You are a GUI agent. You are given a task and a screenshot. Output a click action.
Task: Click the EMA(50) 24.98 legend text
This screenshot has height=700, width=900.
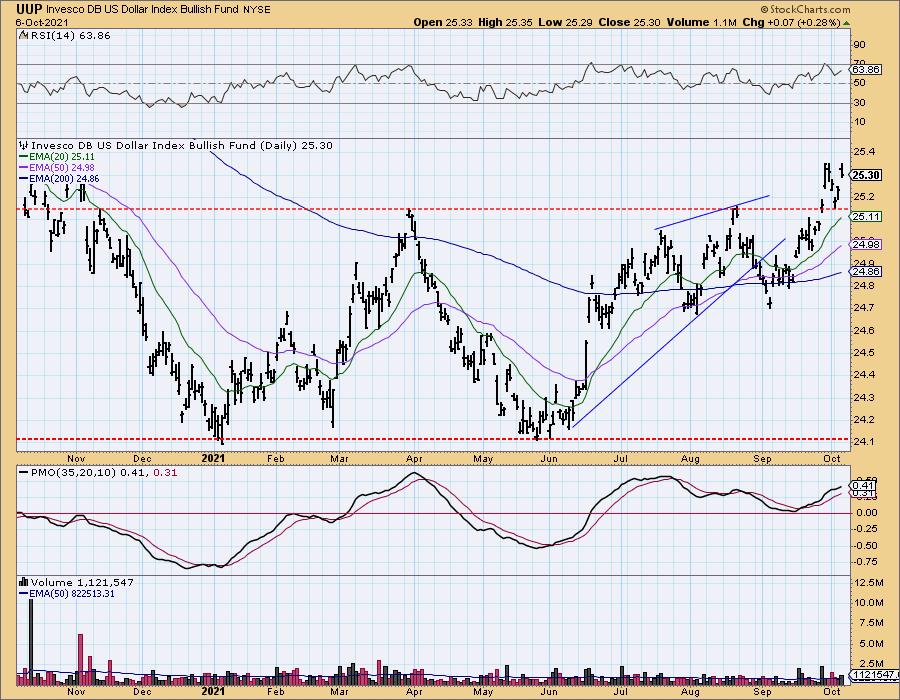point(62,168)
